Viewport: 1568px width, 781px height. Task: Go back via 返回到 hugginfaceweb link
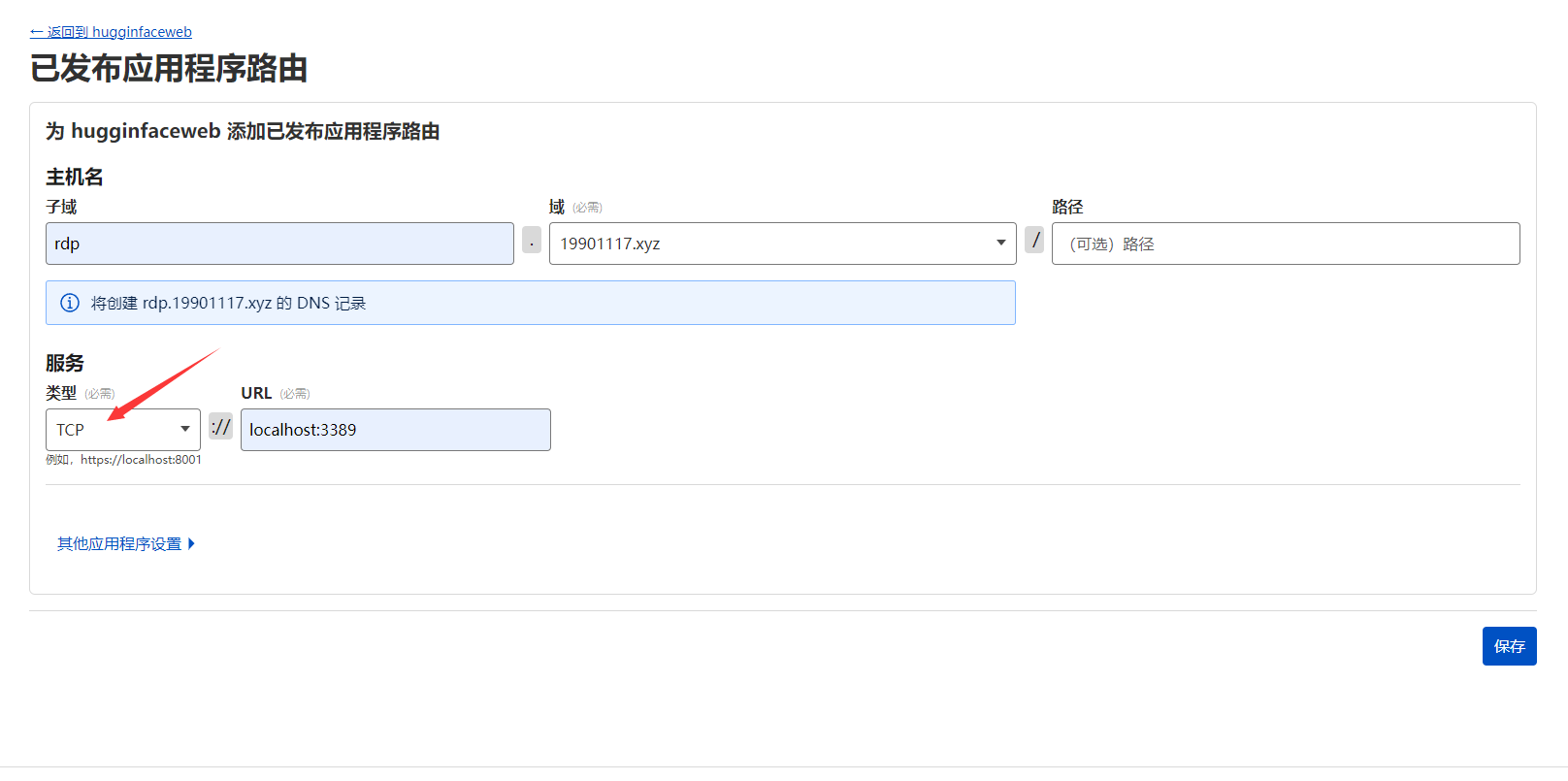tap(111, 32)
